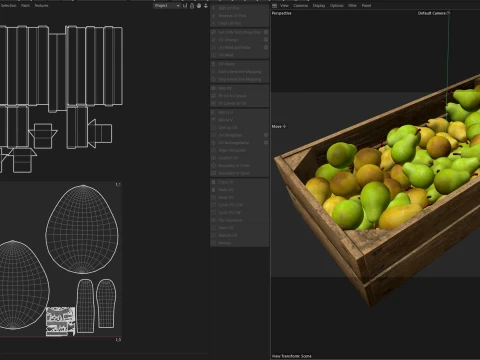Image resolution: width=480 pixels, height=360 pixels.
Task: Open UV Rectangularize options gear
Action: pyautogui.click(x=266, y=143)
